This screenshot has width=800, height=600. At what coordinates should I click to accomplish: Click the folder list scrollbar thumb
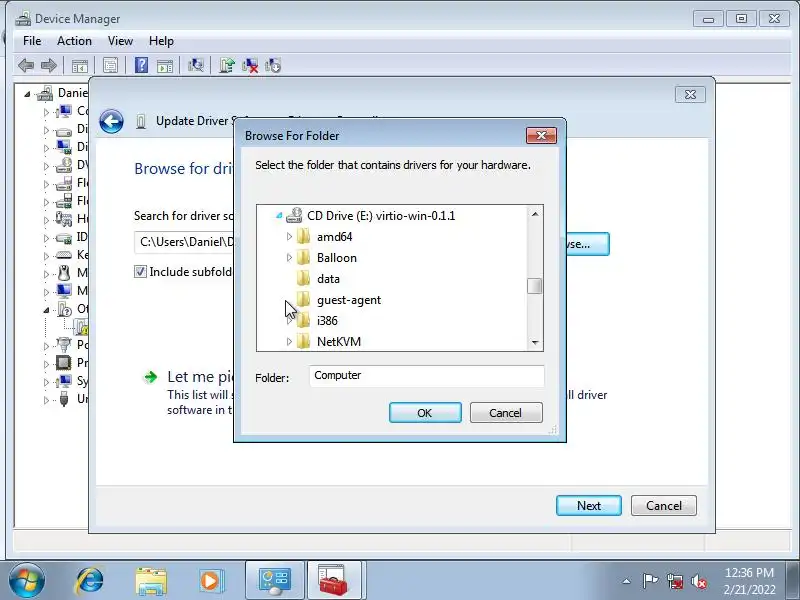[x=535, y=286]
